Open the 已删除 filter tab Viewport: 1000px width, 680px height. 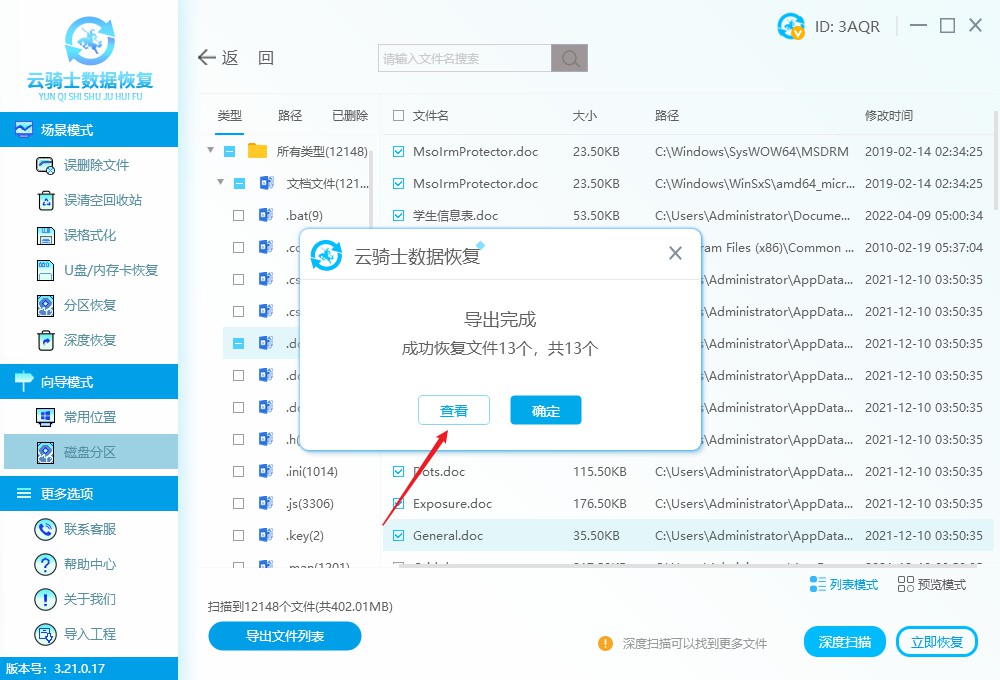coord(349,115)
